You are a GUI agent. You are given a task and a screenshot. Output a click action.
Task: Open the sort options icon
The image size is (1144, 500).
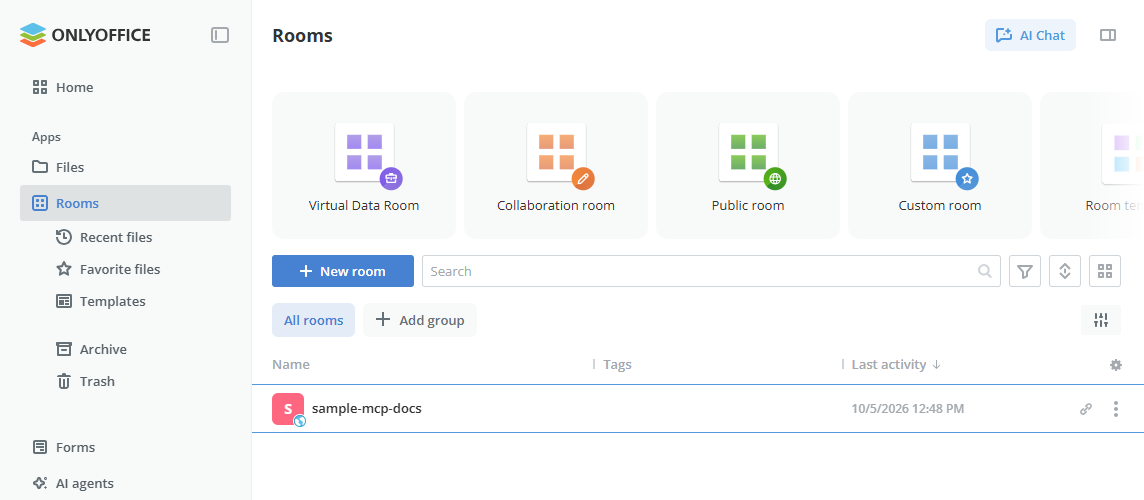[1064, 272]
